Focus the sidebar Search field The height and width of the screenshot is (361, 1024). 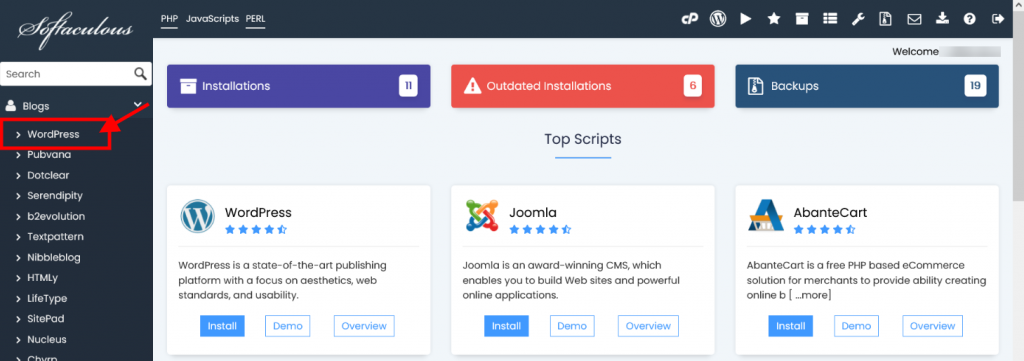[68, 74]
